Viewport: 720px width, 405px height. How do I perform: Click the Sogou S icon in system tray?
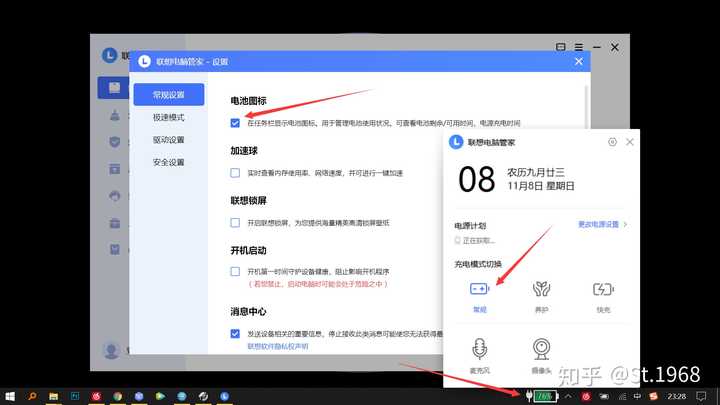653,396
